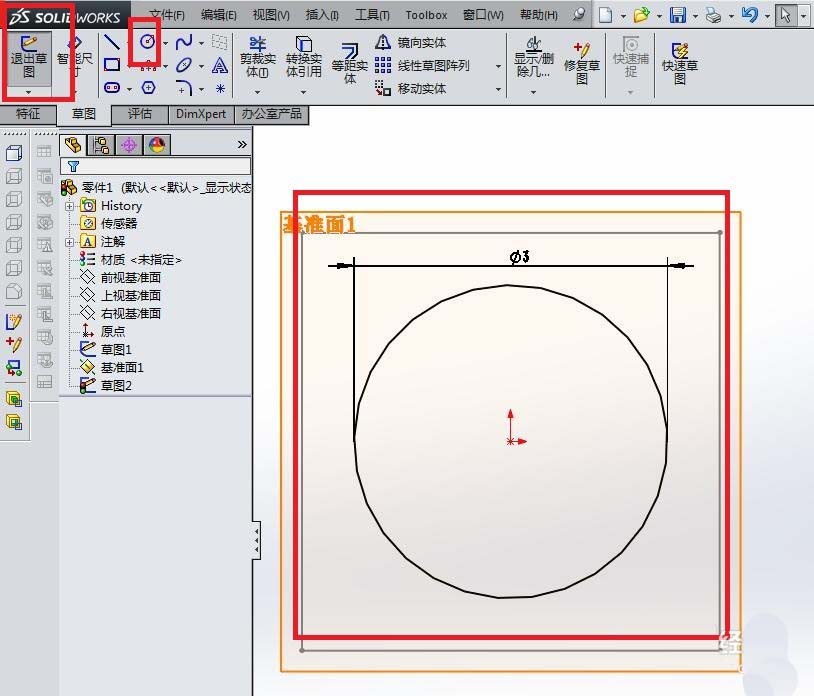Viewport: 814px width, 696px height.
Task: Open the 文件(F) menu
Action: pos(167,15)
